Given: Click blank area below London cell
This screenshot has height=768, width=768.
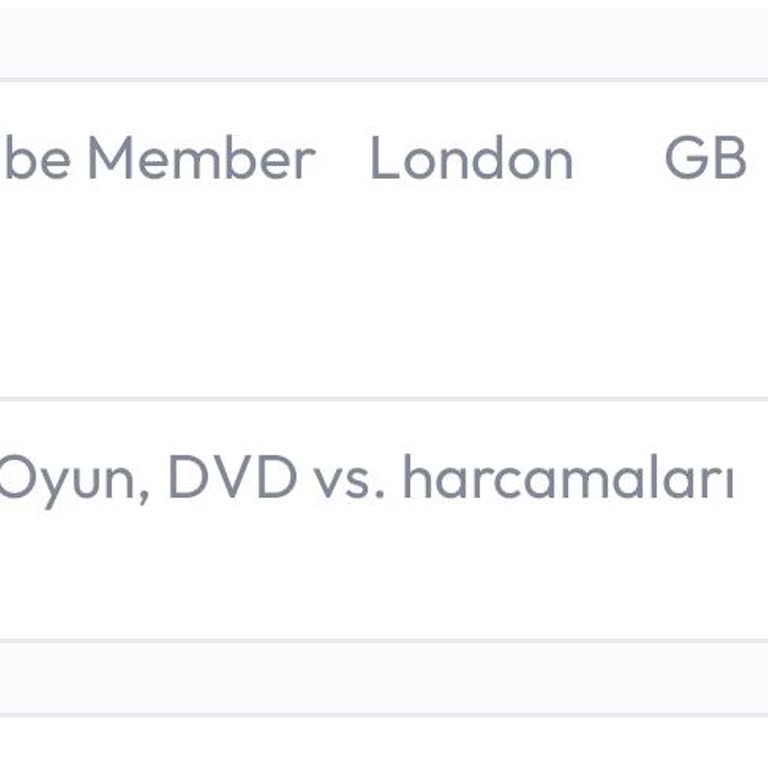Looking at the screenshot, I should click(471, 290).
